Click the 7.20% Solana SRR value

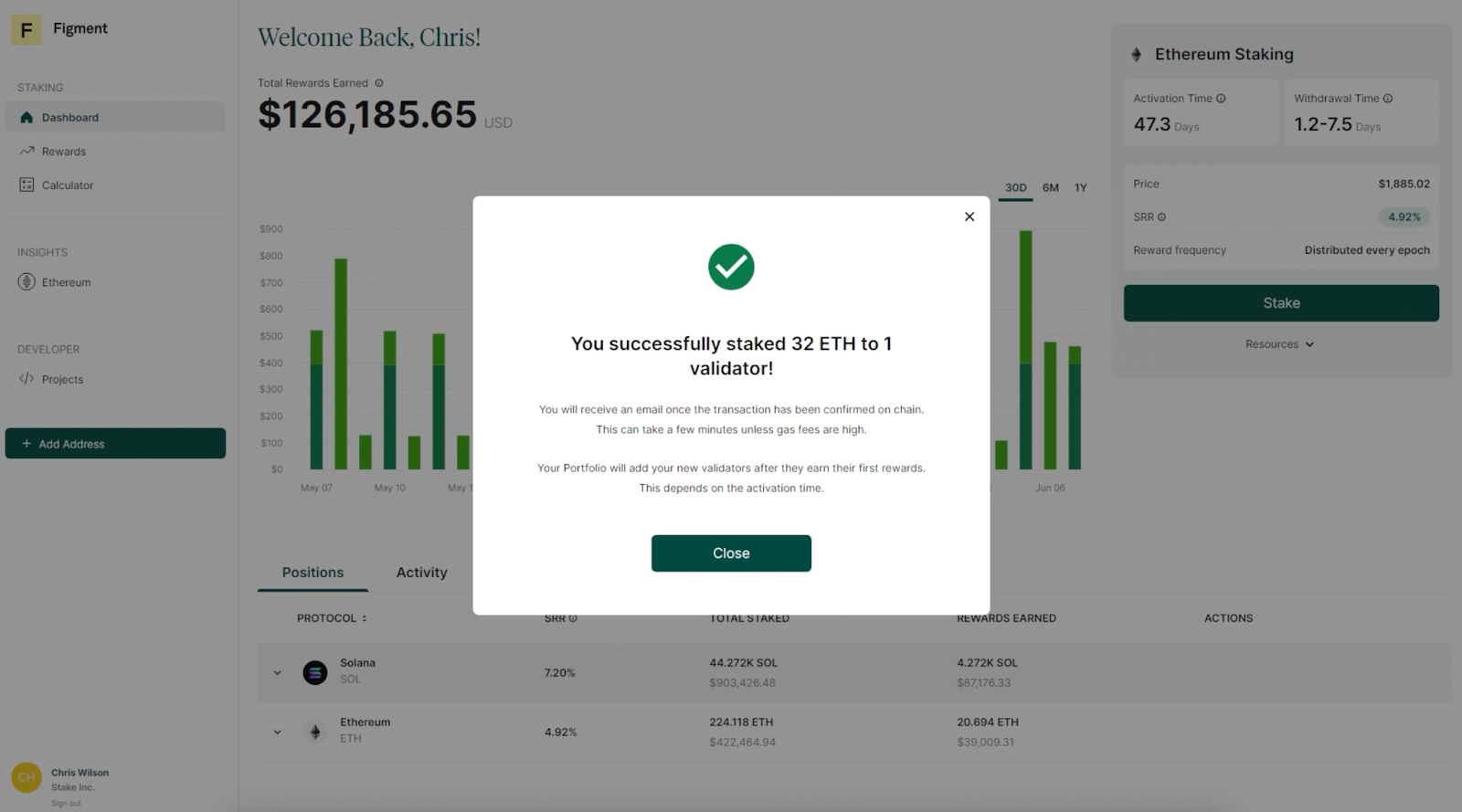point(560,673)
